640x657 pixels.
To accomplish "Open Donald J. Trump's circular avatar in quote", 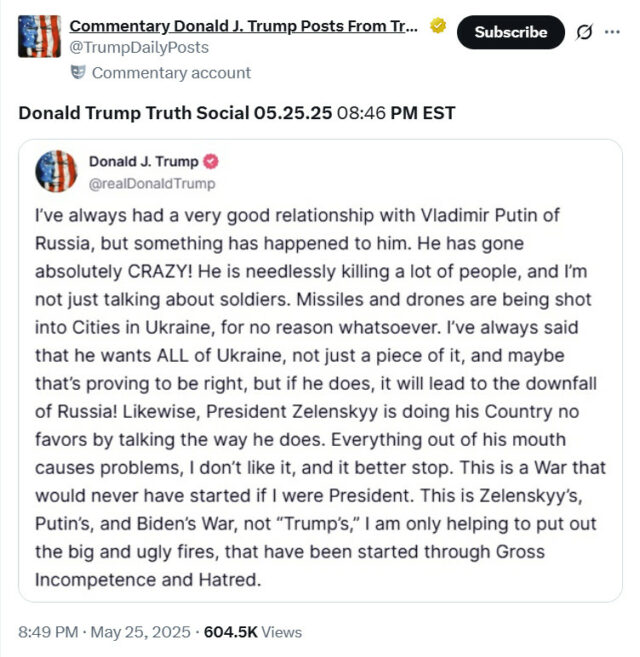I will pos(56,171).
